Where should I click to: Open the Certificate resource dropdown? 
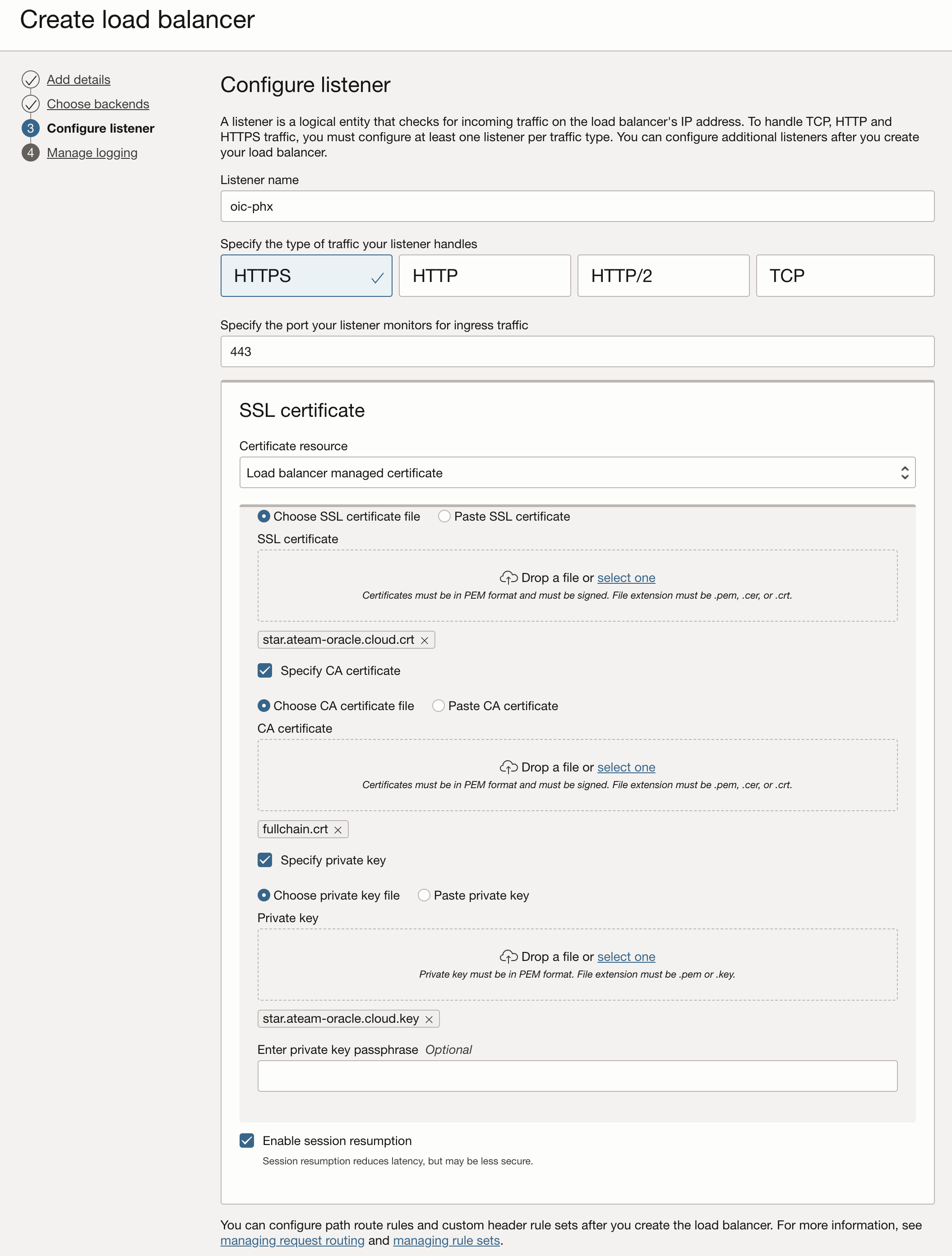577,473
